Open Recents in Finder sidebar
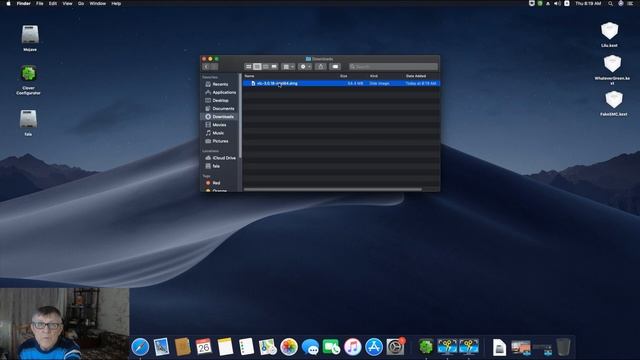 coord(220,84)
